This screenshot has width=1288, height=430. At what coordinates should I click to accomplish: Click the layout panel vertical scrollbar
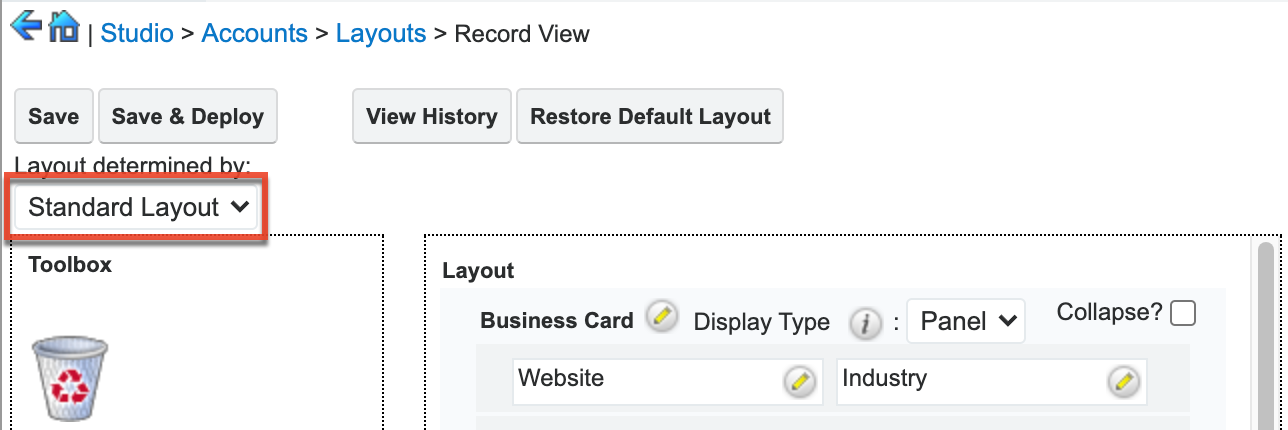click(1266, 330)
